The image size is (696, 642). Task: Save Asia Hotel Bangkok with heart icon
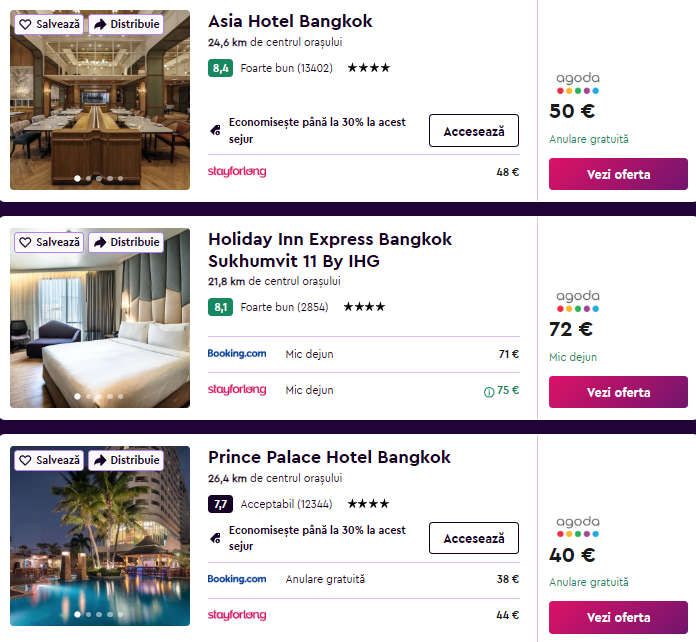(x=49, y=24)
